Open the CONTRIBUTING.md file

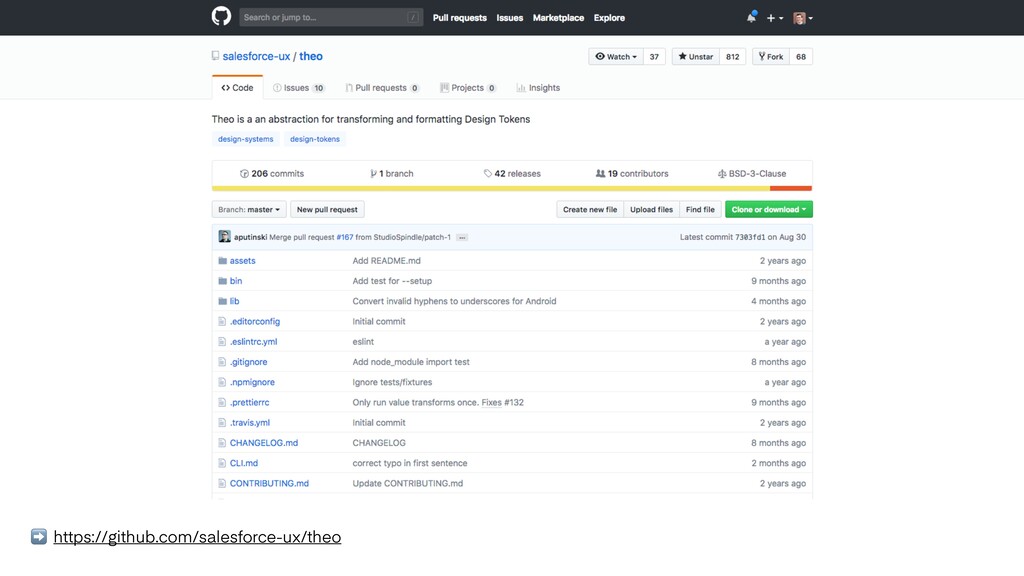point(269,483)
